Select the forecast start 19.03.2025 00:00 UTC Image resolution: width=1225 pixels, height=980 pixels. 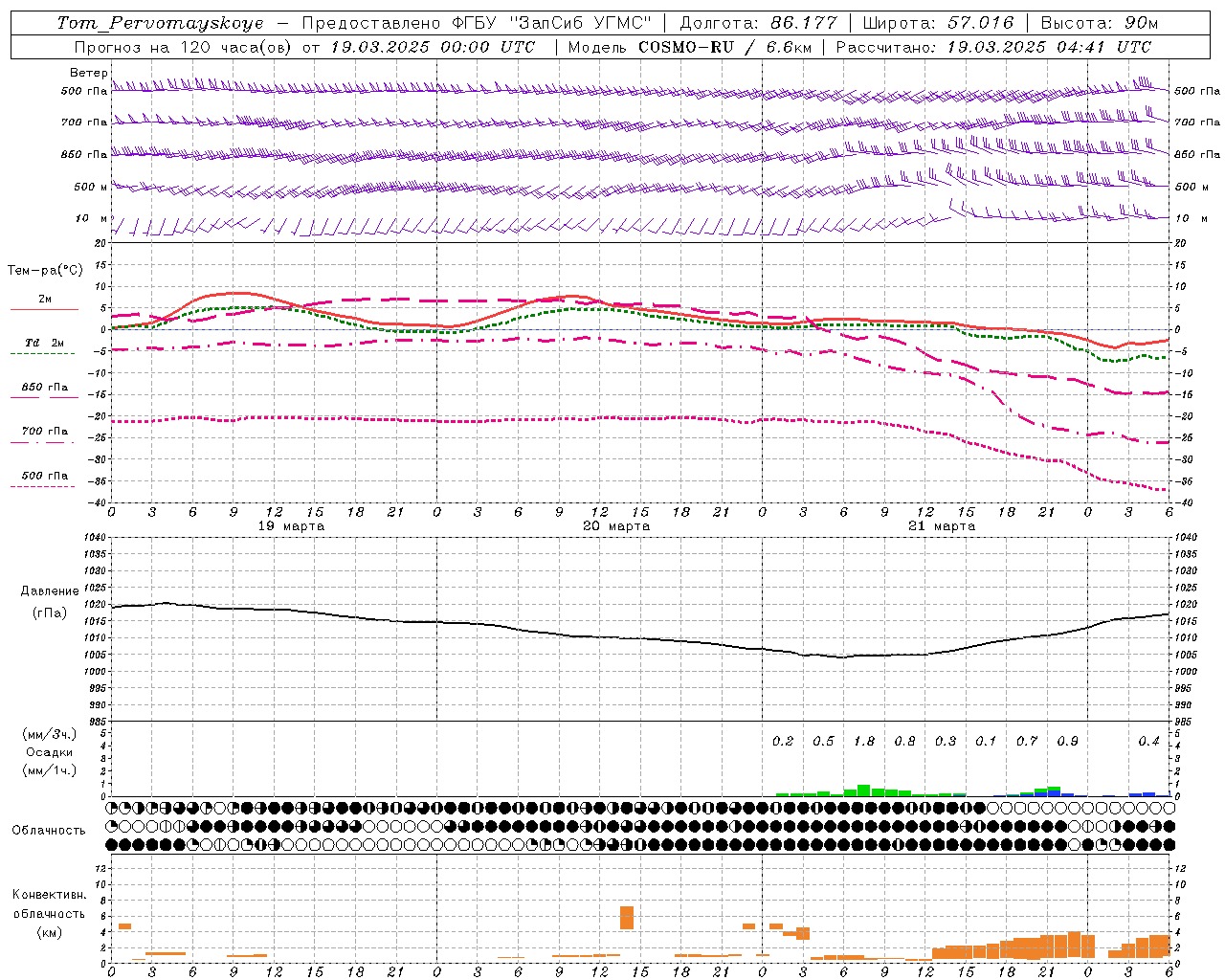pos(433,47)
